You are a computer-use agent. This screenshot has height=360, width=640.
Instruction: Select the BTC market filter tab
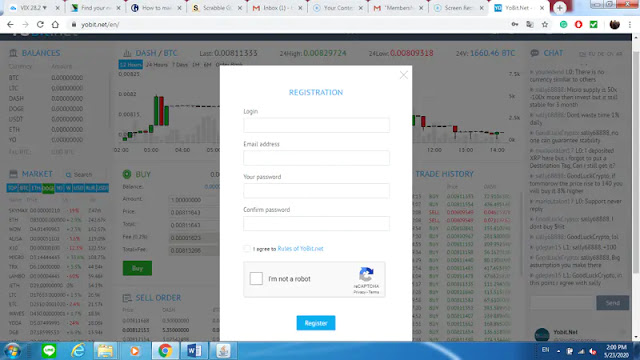24,188
